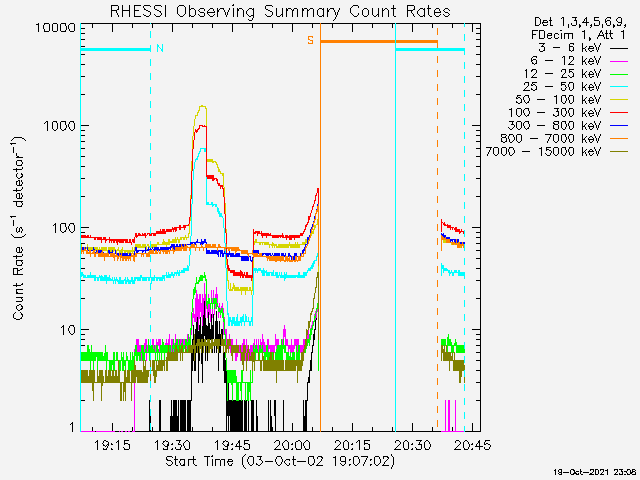The width and height of the screenshot is (640, 480).
Task: Select the '6 - 12 keV' legend label
Action: tap(566, 61)
